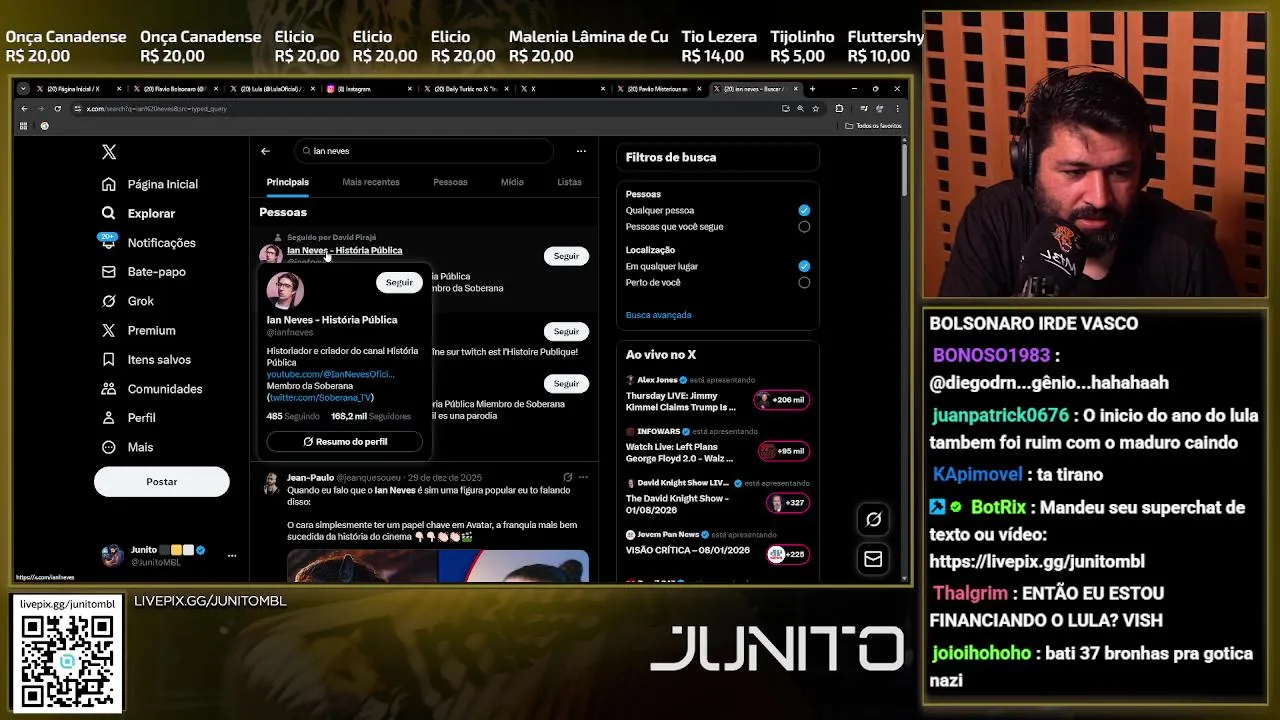The width and height of the screenshot is (1280, 720).
Task: Click Junito account switcher at sidebar bottom
Action: [x=169, y=556]
